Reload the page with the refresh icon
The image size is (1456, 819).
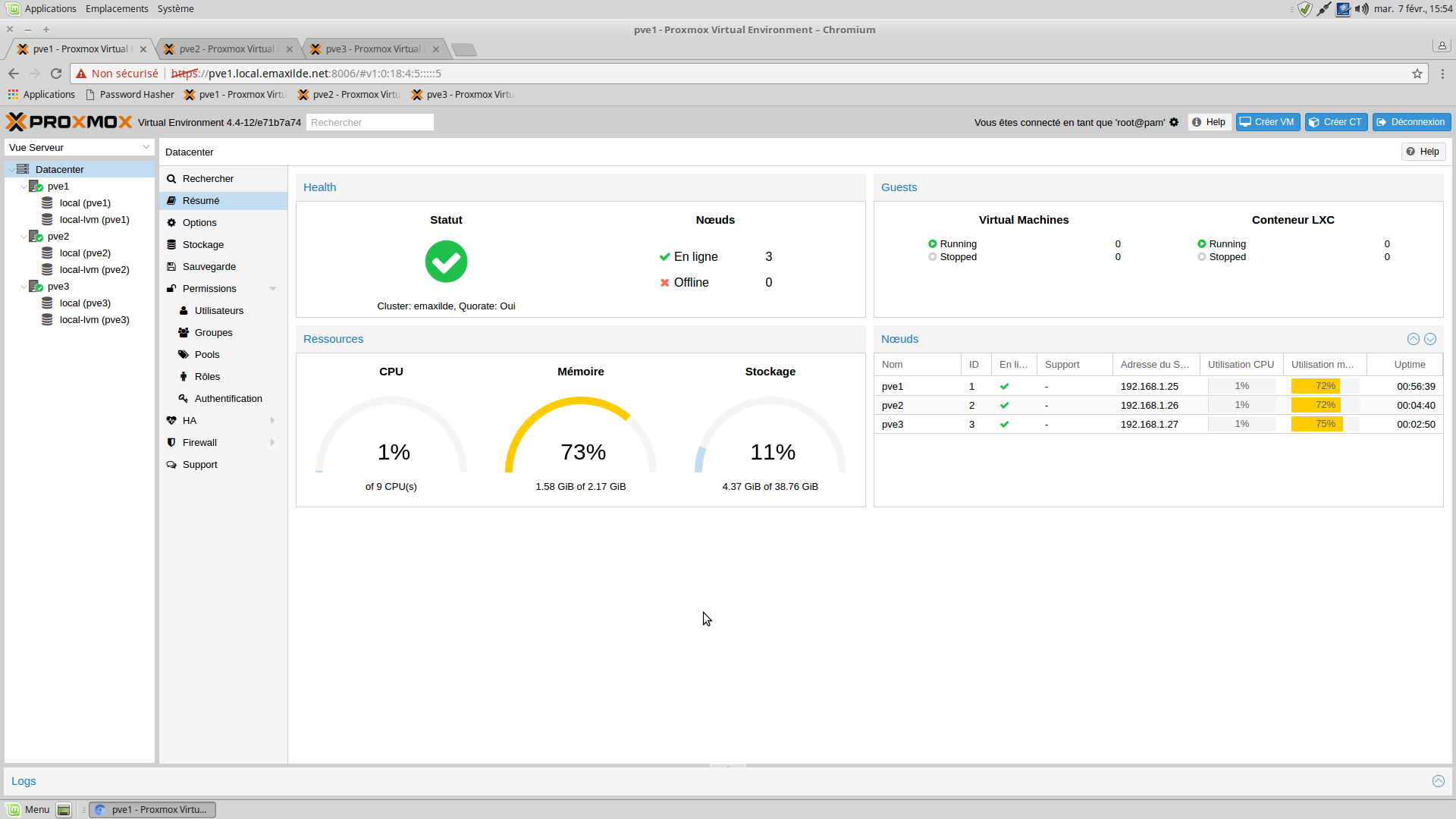tap(55, 74)
